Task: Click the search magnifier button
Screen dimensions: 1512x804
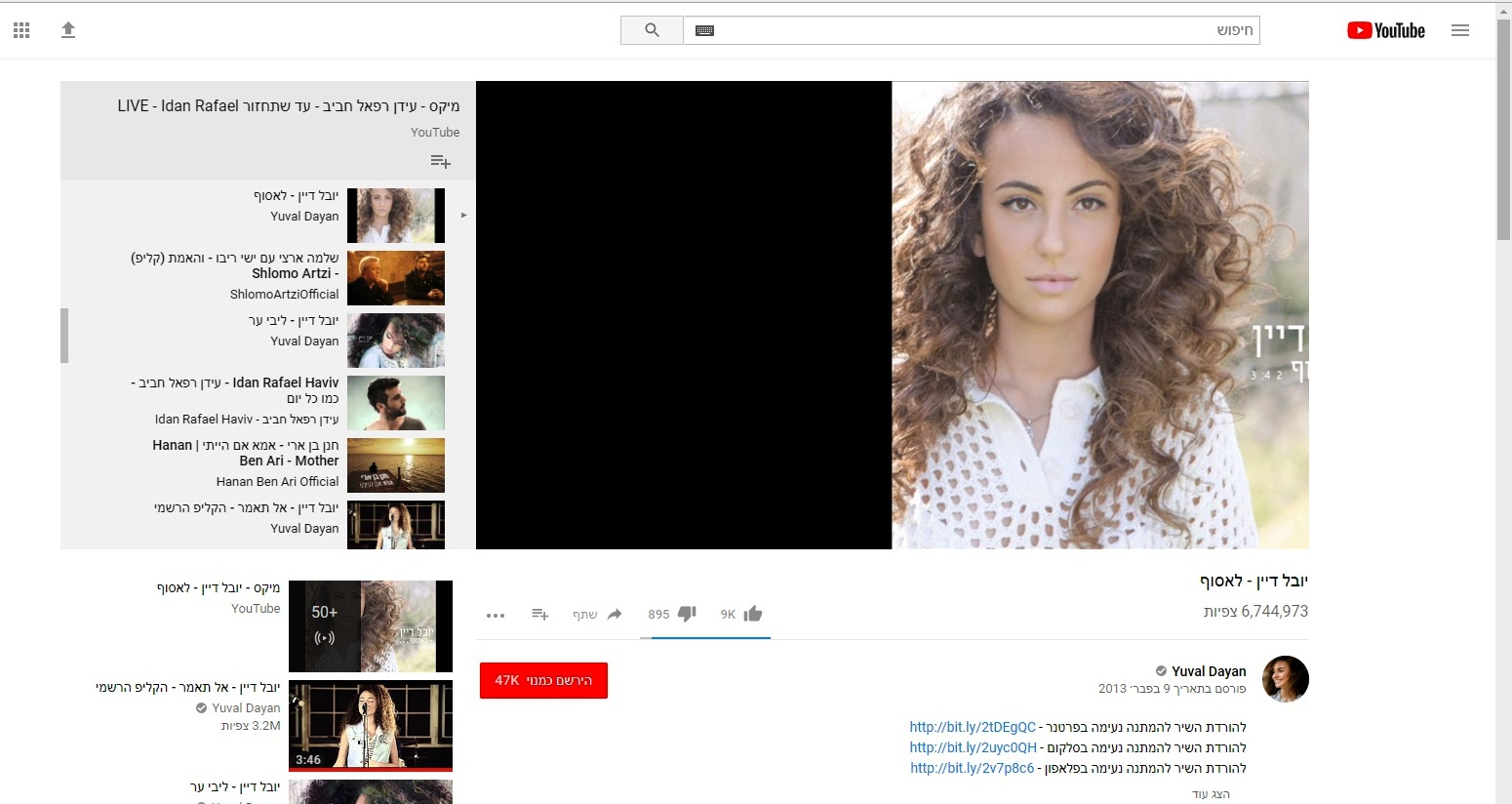Action: click(652, 30)
